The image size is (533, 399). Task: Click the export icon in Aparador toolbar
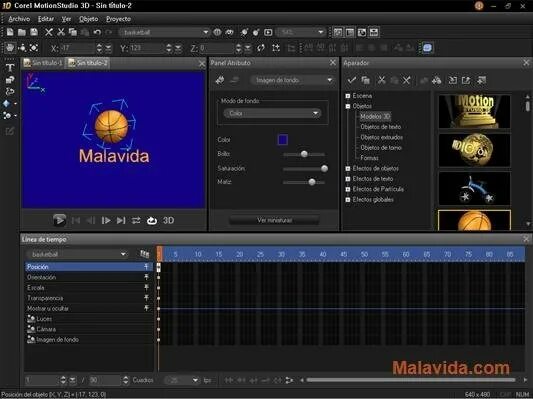tap(466, 80)
